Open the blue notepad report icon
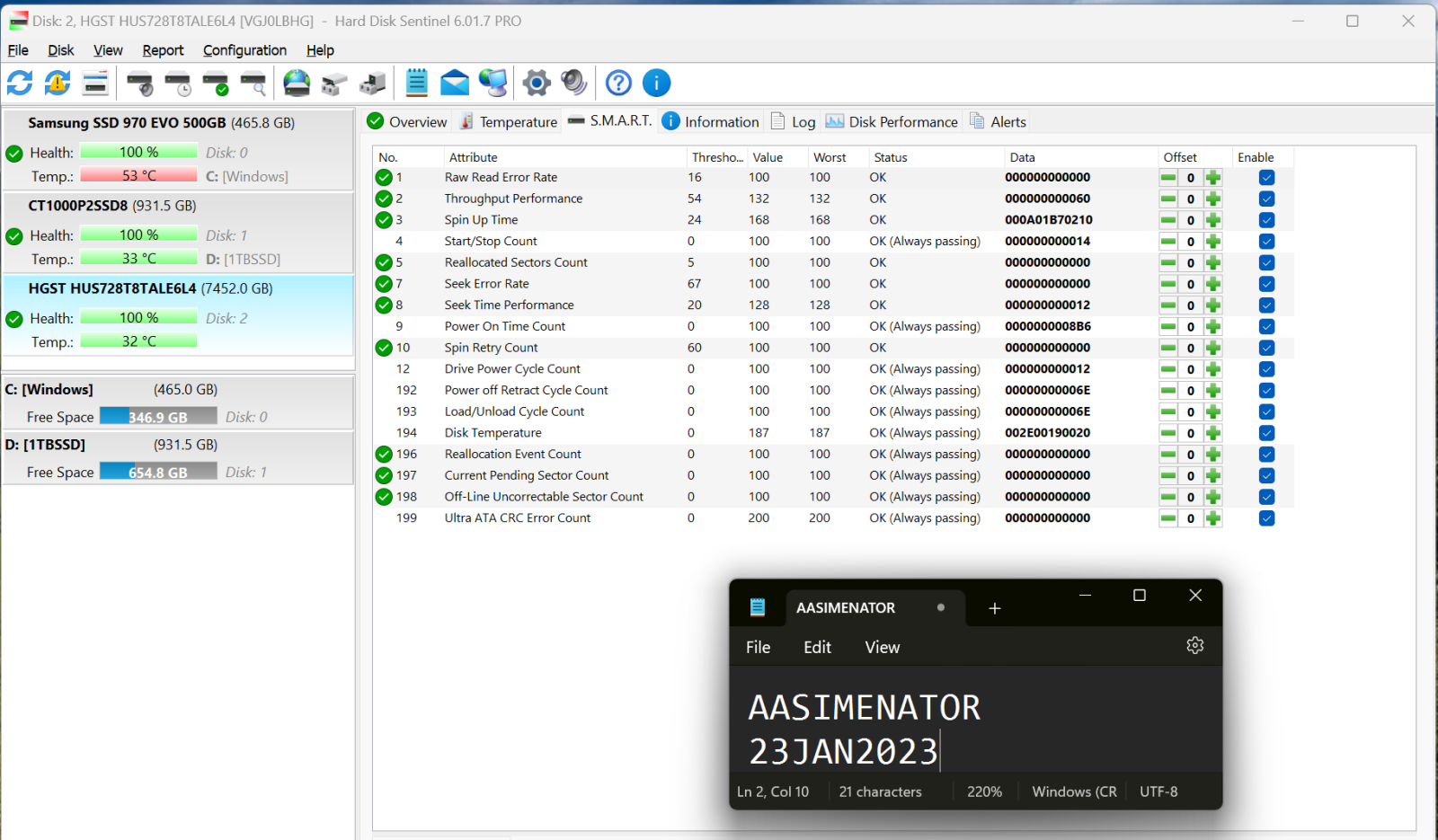 coord(416,84)
